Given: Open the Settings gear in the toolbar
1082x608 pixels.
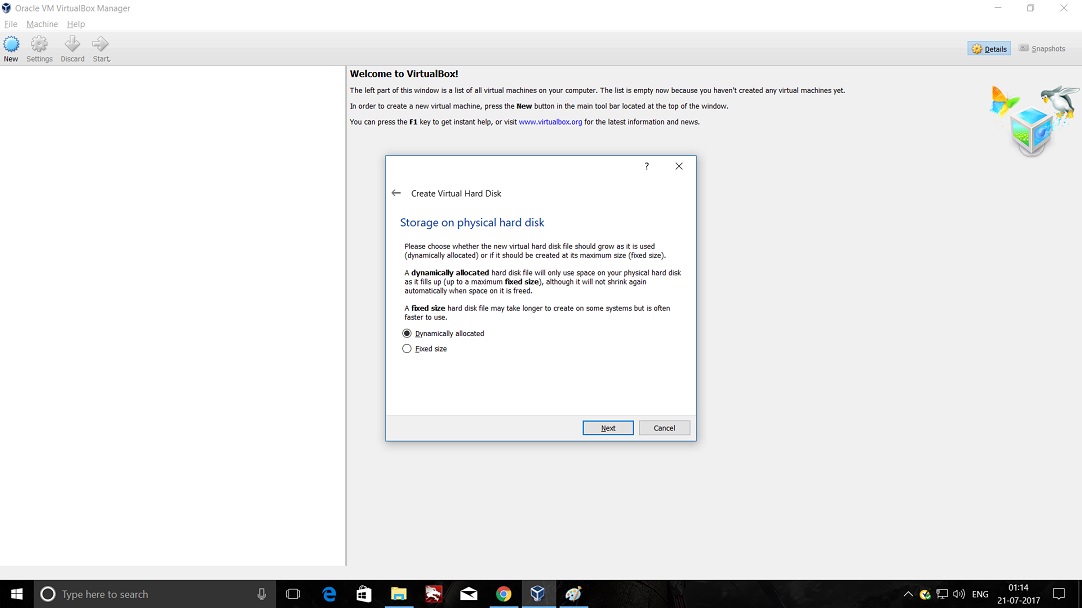Looking at the screenshot, I should pyautogui.click(x=39, y=48).
